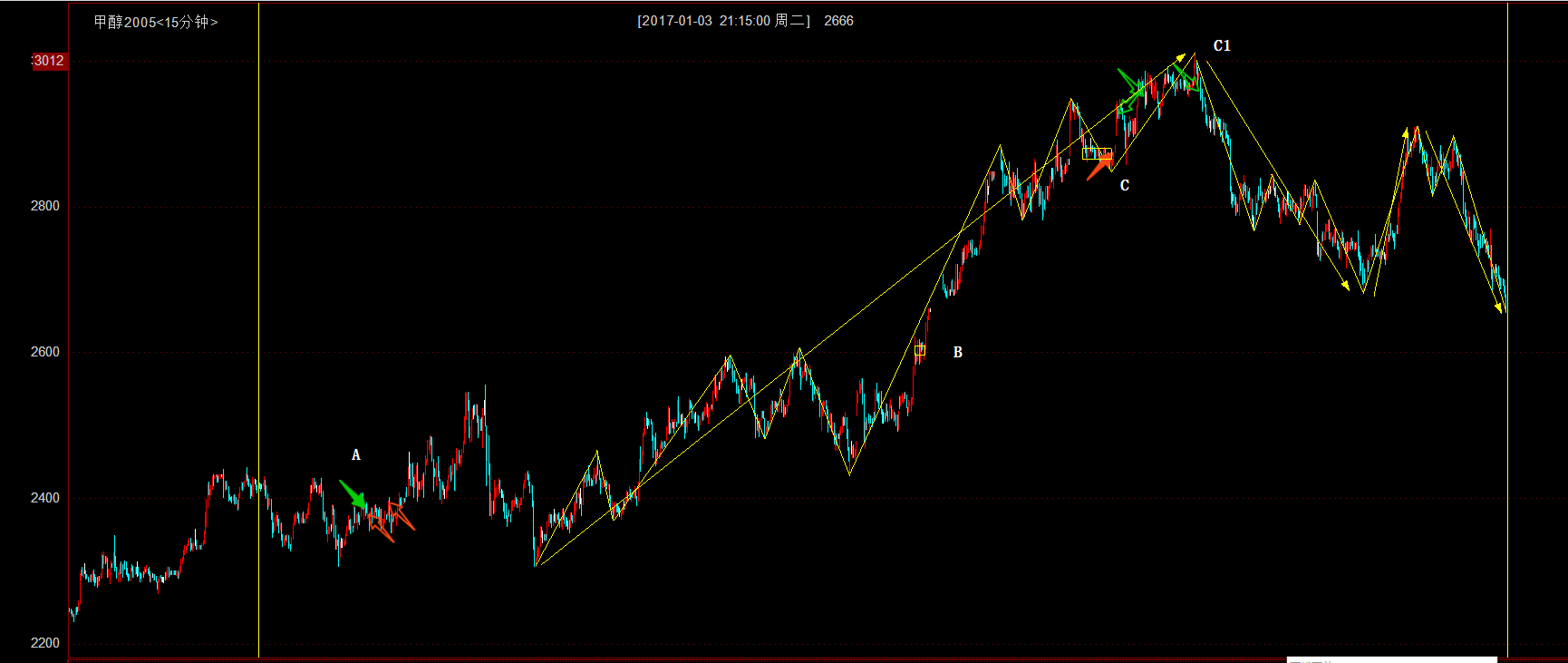Screen dimensions: 1568x663
Task: Click the yellow arrowhead at the chart's far right bottom
Action: 1501,309
